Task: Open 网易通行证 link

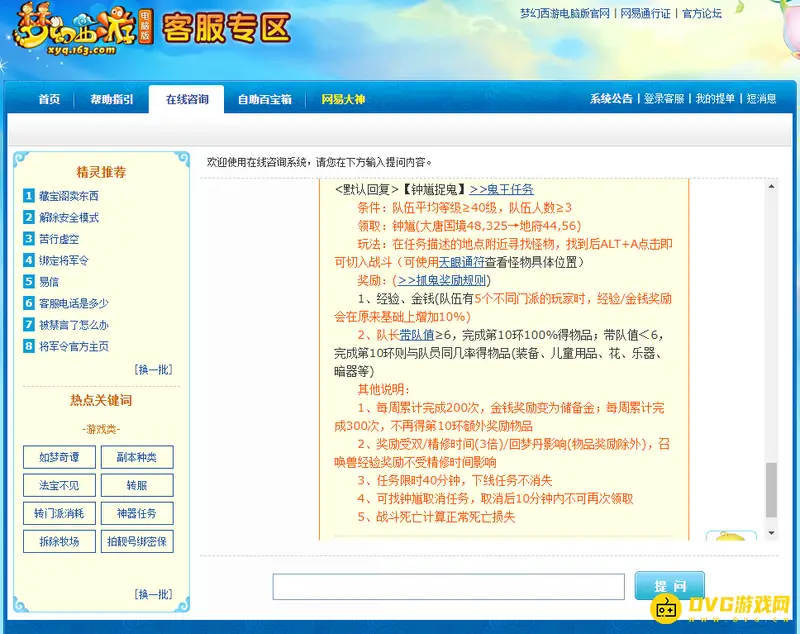Action: click(x=645, y=14)
